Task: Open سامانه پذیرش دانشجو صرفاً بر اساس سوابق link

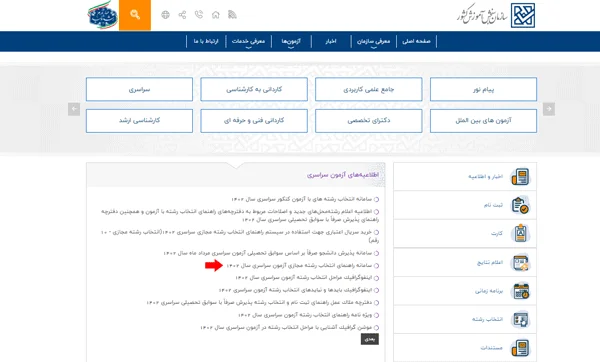Action: tap(267, 253)
